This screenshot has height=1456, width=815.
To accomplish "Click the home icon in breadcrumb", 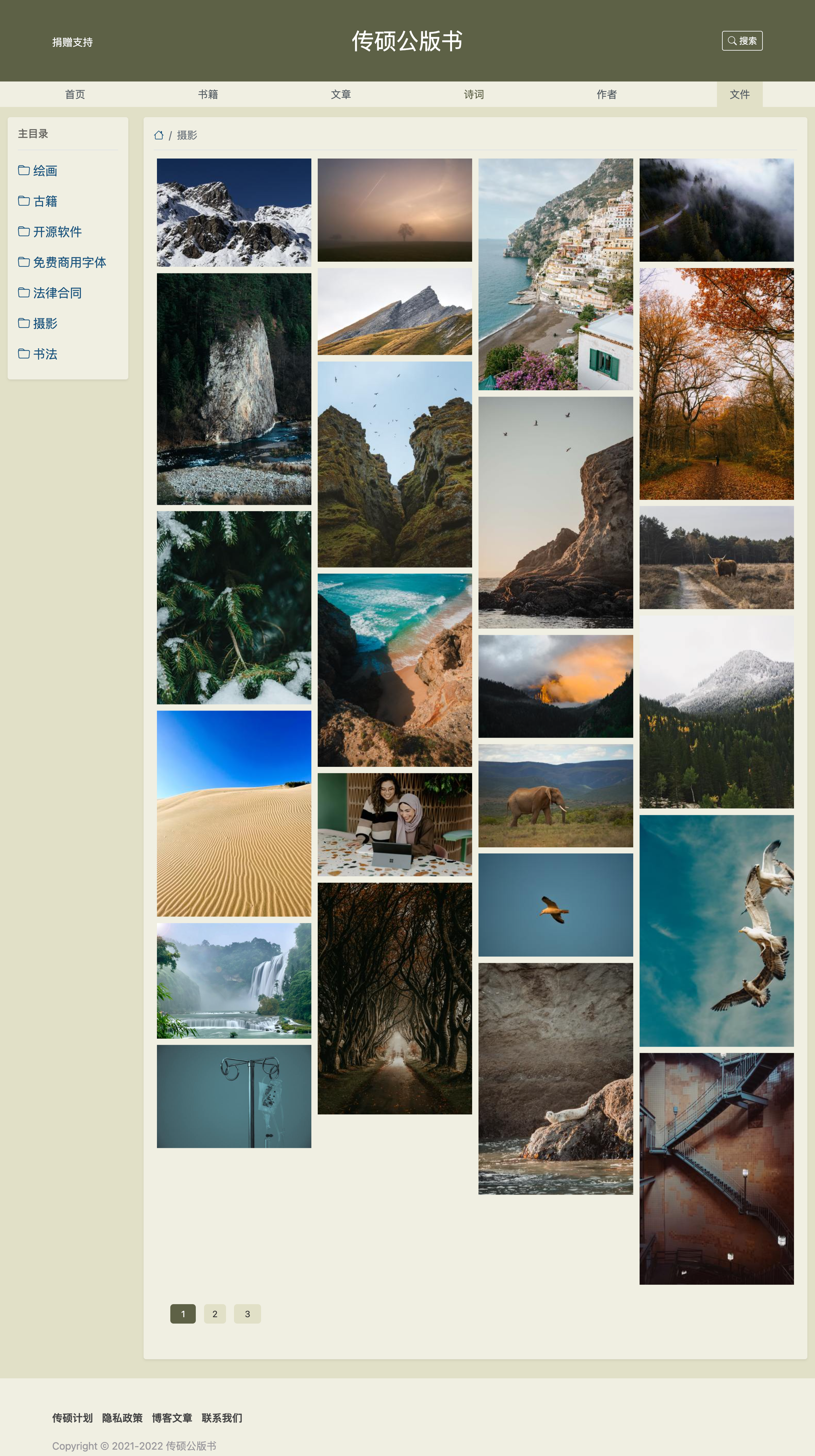I will click(159, 135).
